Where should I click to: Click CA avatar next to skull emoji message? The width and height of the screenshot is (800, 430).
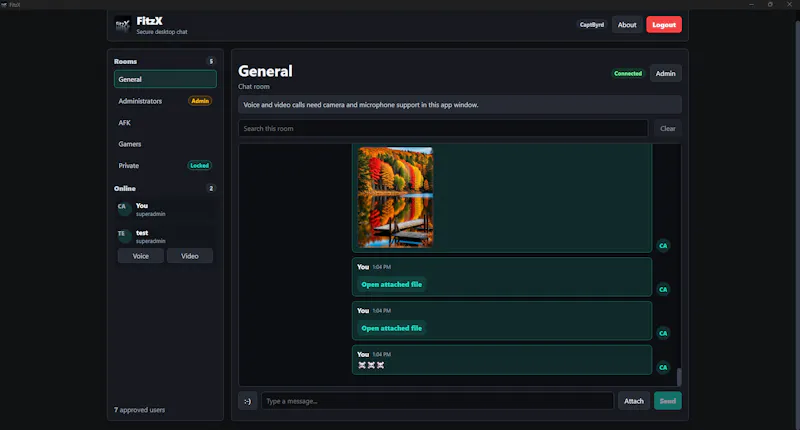pos(663,367)
